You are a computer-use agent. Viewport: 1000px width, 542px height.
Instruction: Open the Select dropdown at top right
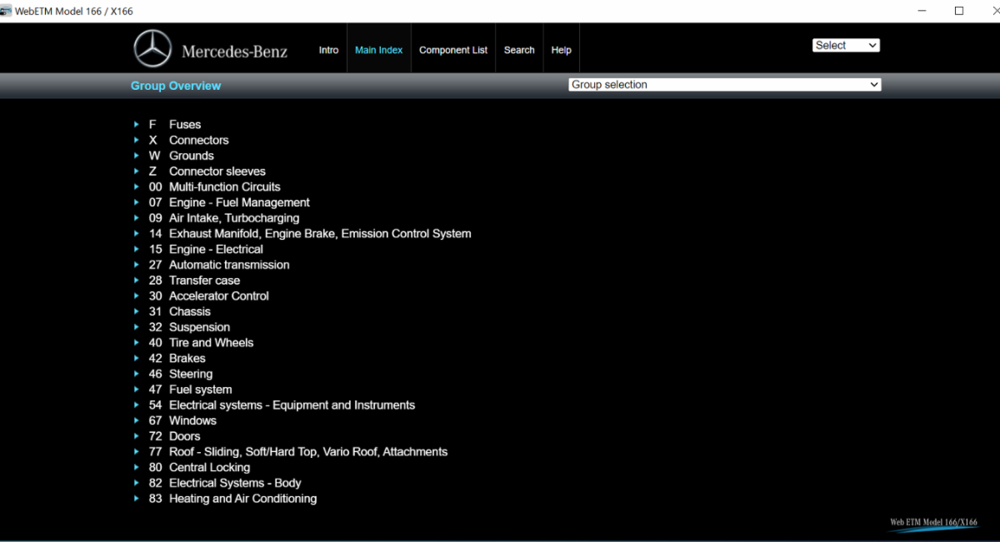[846, 46]
